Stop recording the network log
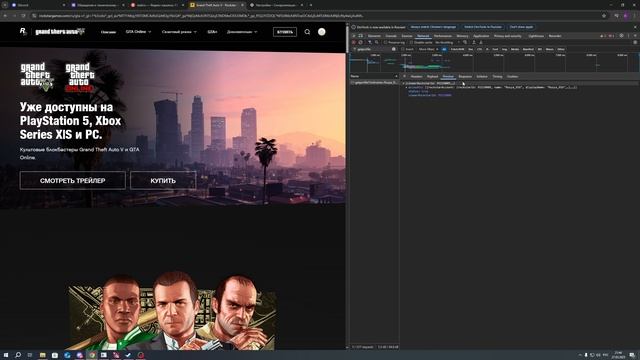The image size is (640, 360). [x=354, y=42]
